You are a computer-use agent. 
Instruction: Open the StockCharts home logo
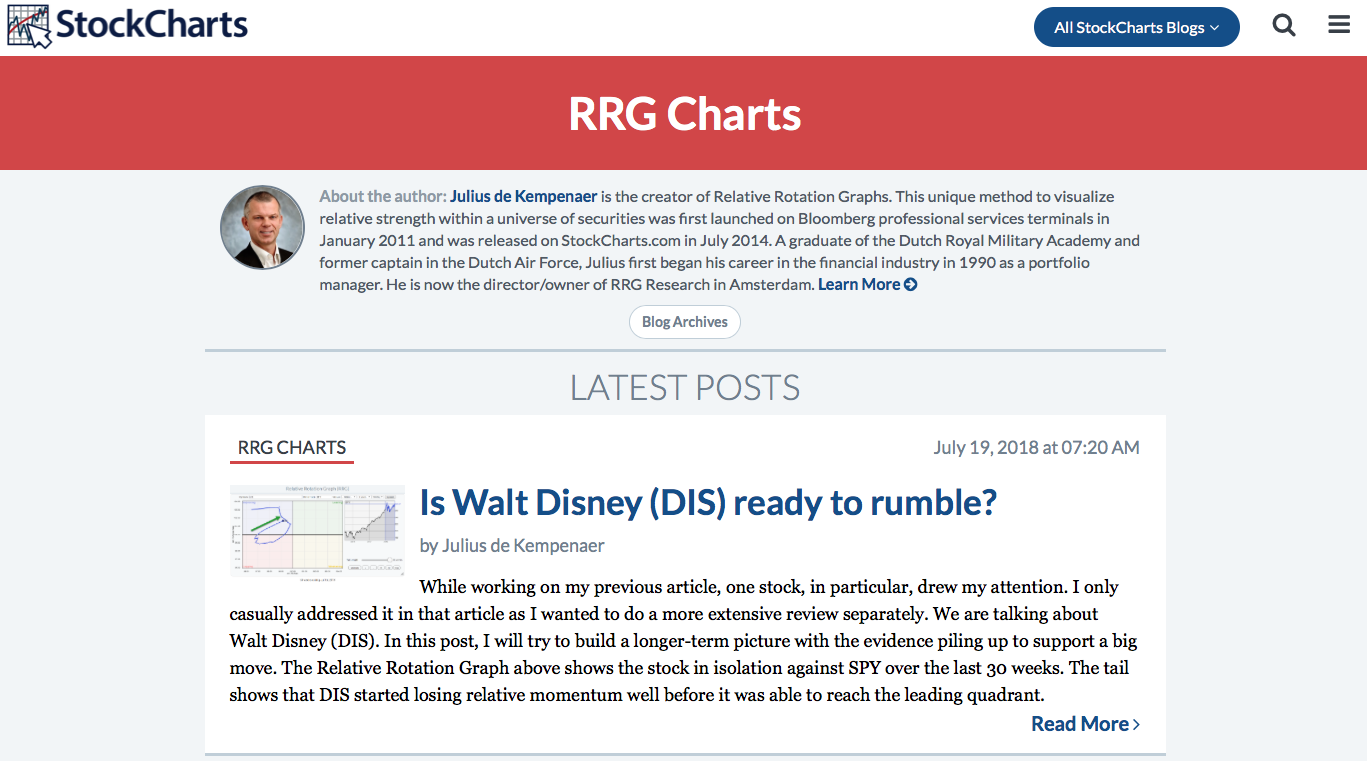(128, 26)
